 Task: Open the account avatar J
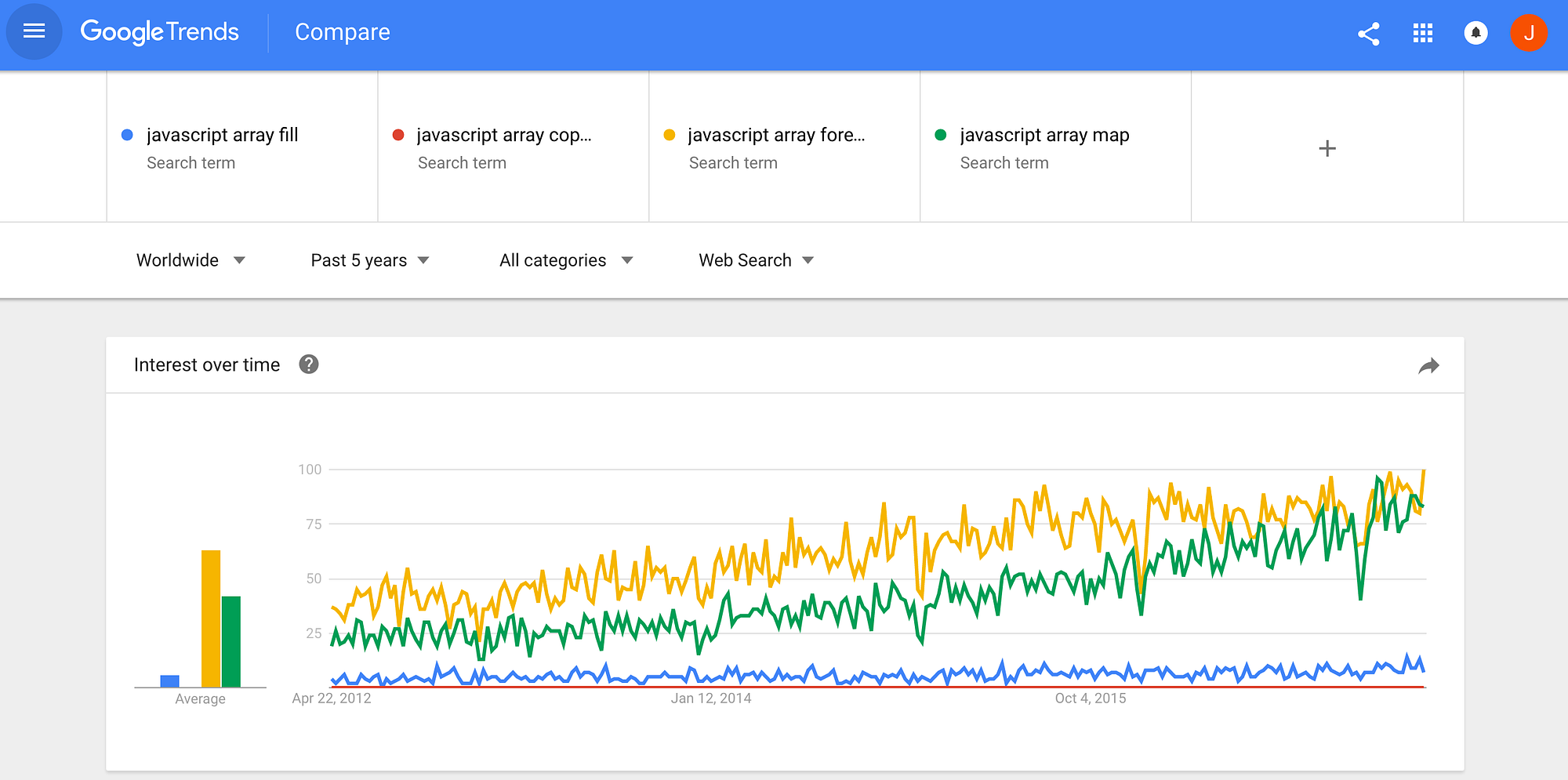pos(1528,33)
